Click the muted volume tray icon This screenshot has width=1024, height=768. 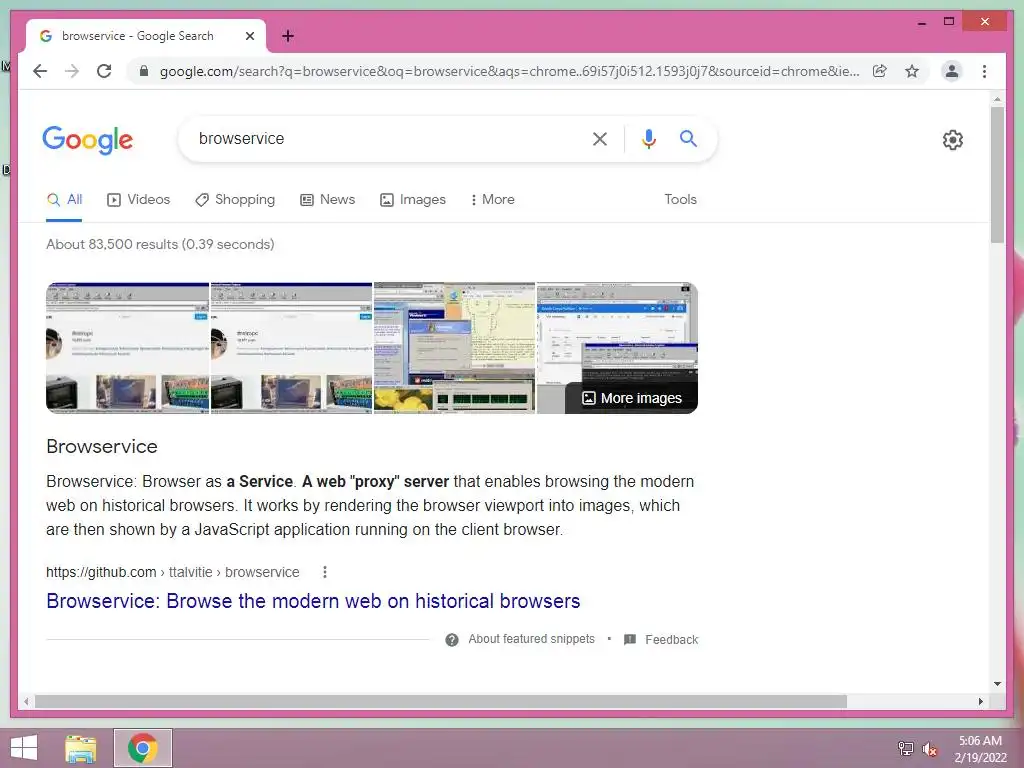pos(929,748)
